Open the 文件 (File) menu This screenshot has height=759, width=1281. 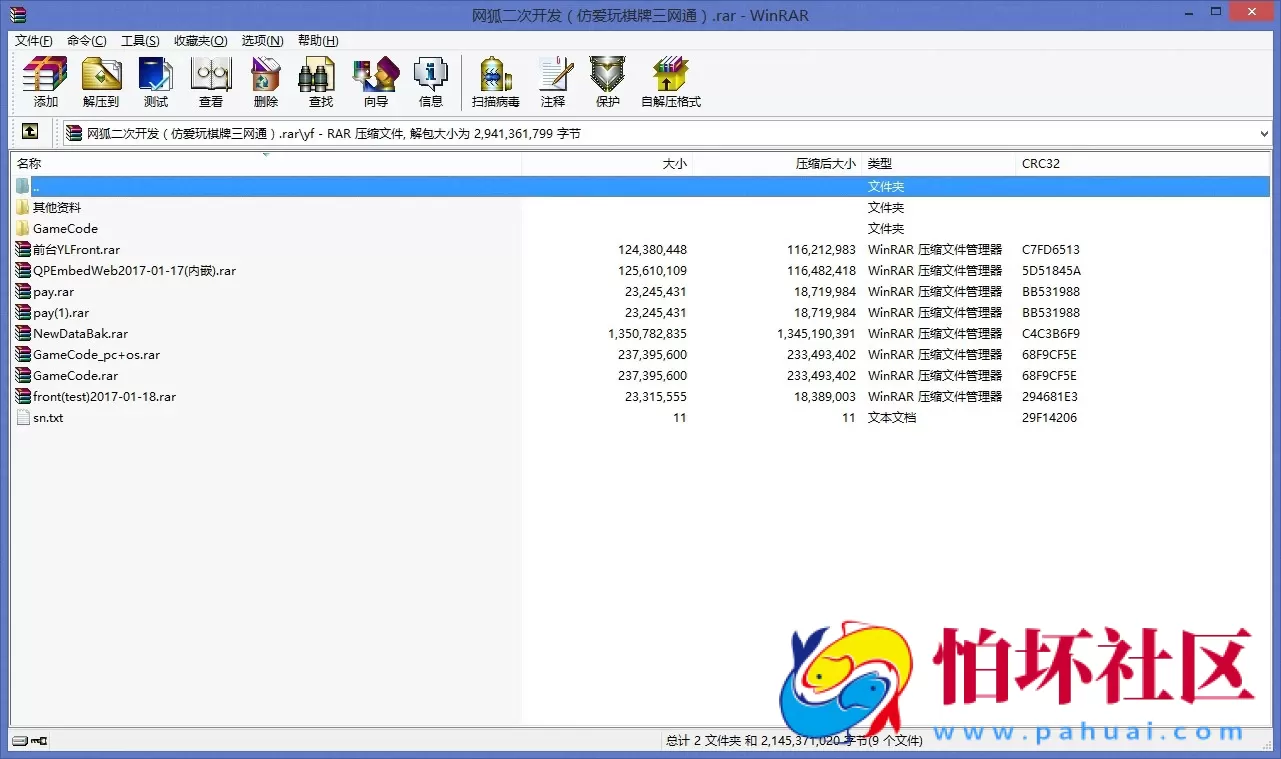pos(33,40)
